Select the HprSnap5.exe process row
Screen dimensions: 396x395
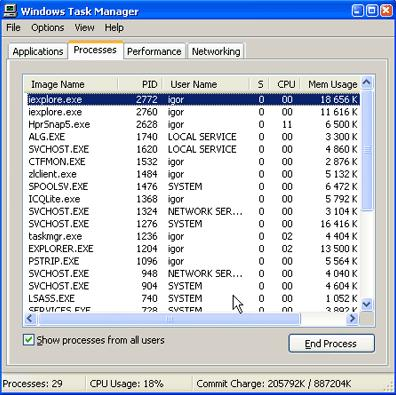click(193, 124)
